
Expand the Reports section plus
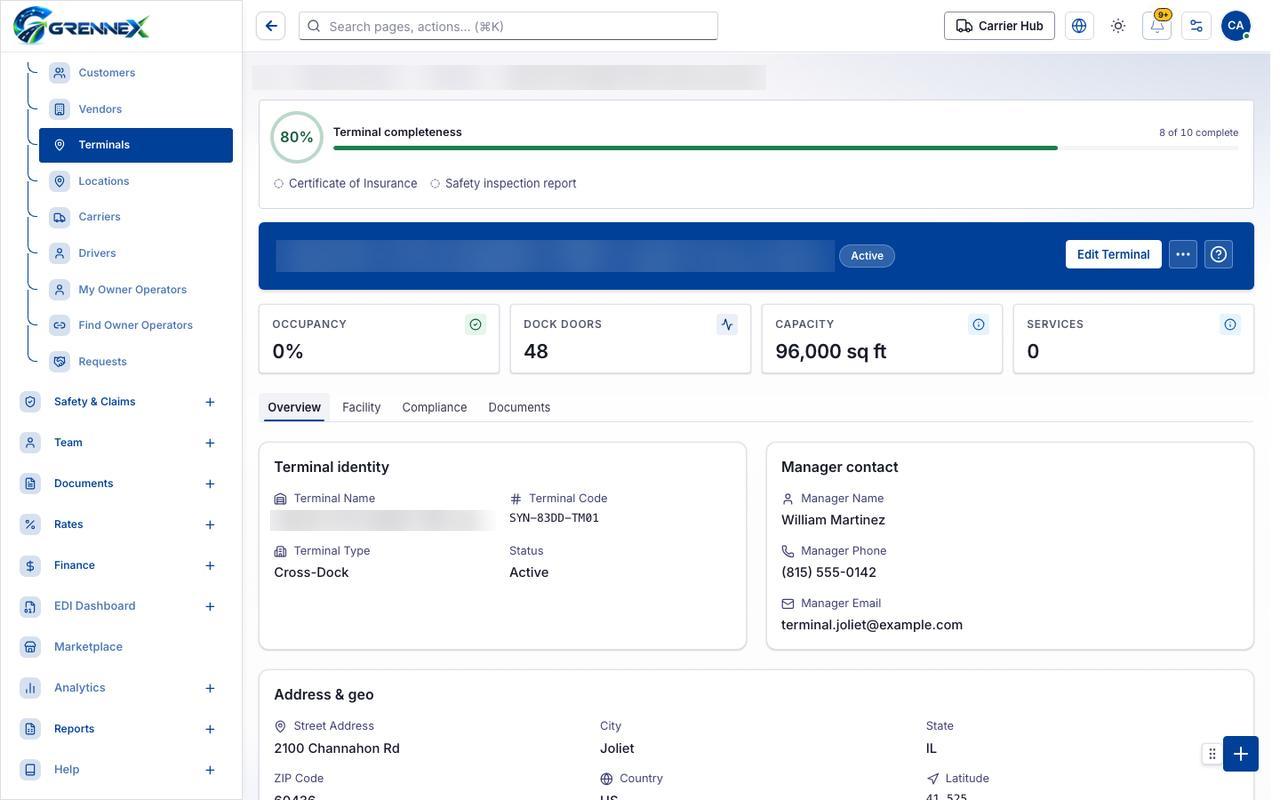(210, 729)
